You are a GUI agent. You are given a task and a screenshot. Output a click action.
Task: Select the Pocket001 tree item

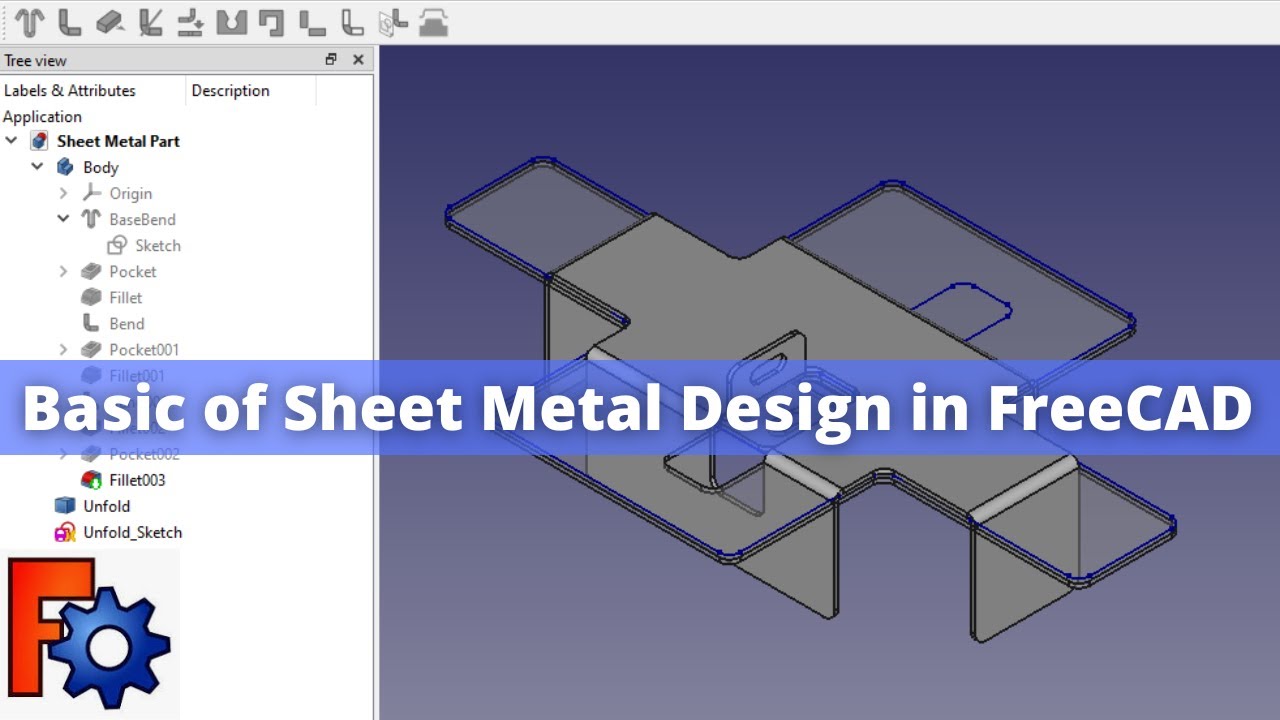(145, 349)
